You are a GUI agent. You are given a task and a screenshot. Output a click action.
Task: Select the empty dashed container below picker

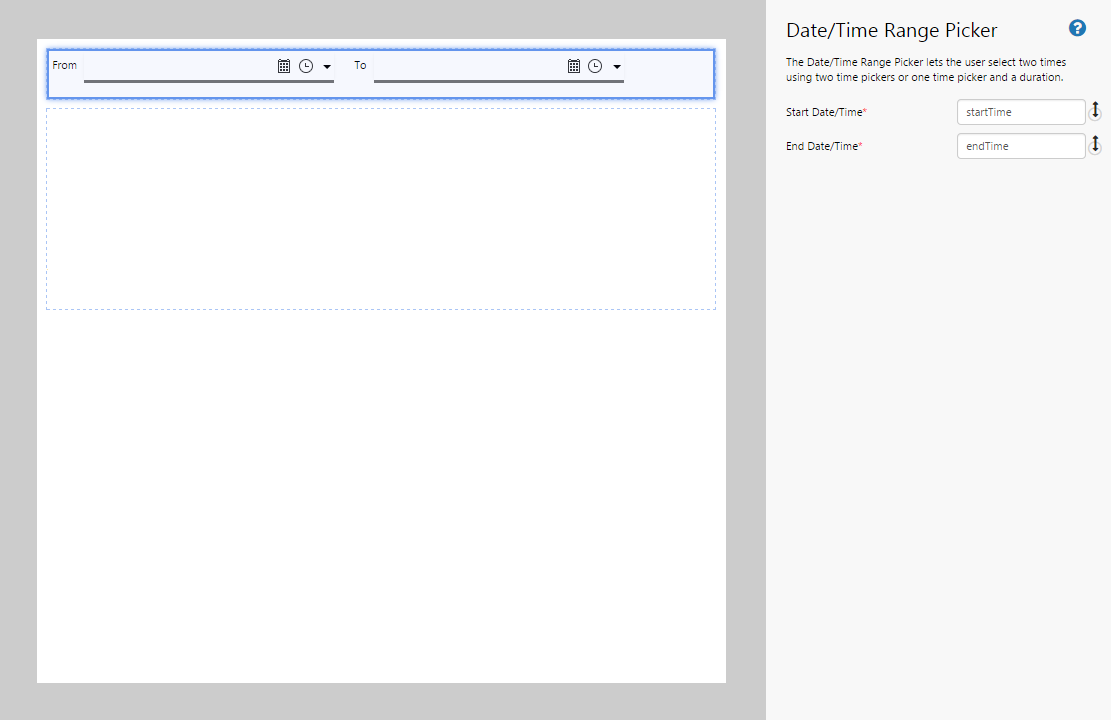[380, 209]
